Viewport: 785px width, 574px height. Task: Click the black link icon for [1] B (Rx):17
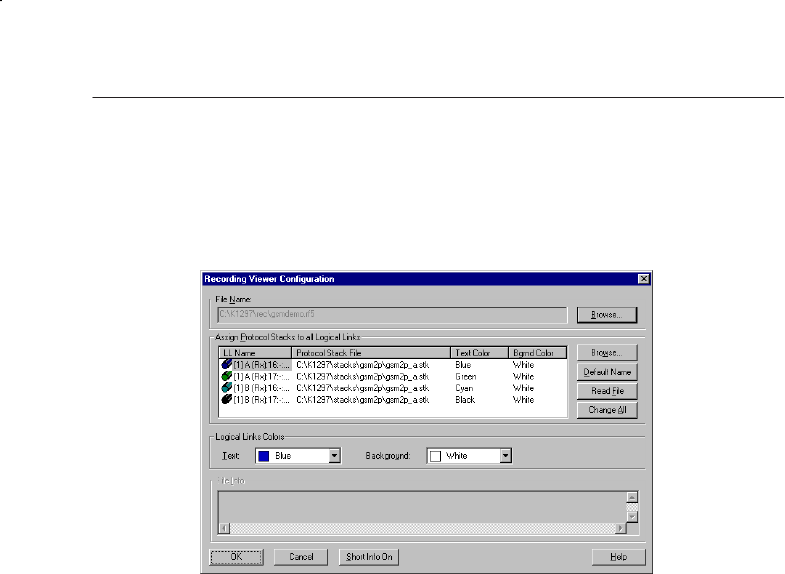pyautogui.click(x=226, y=399)
